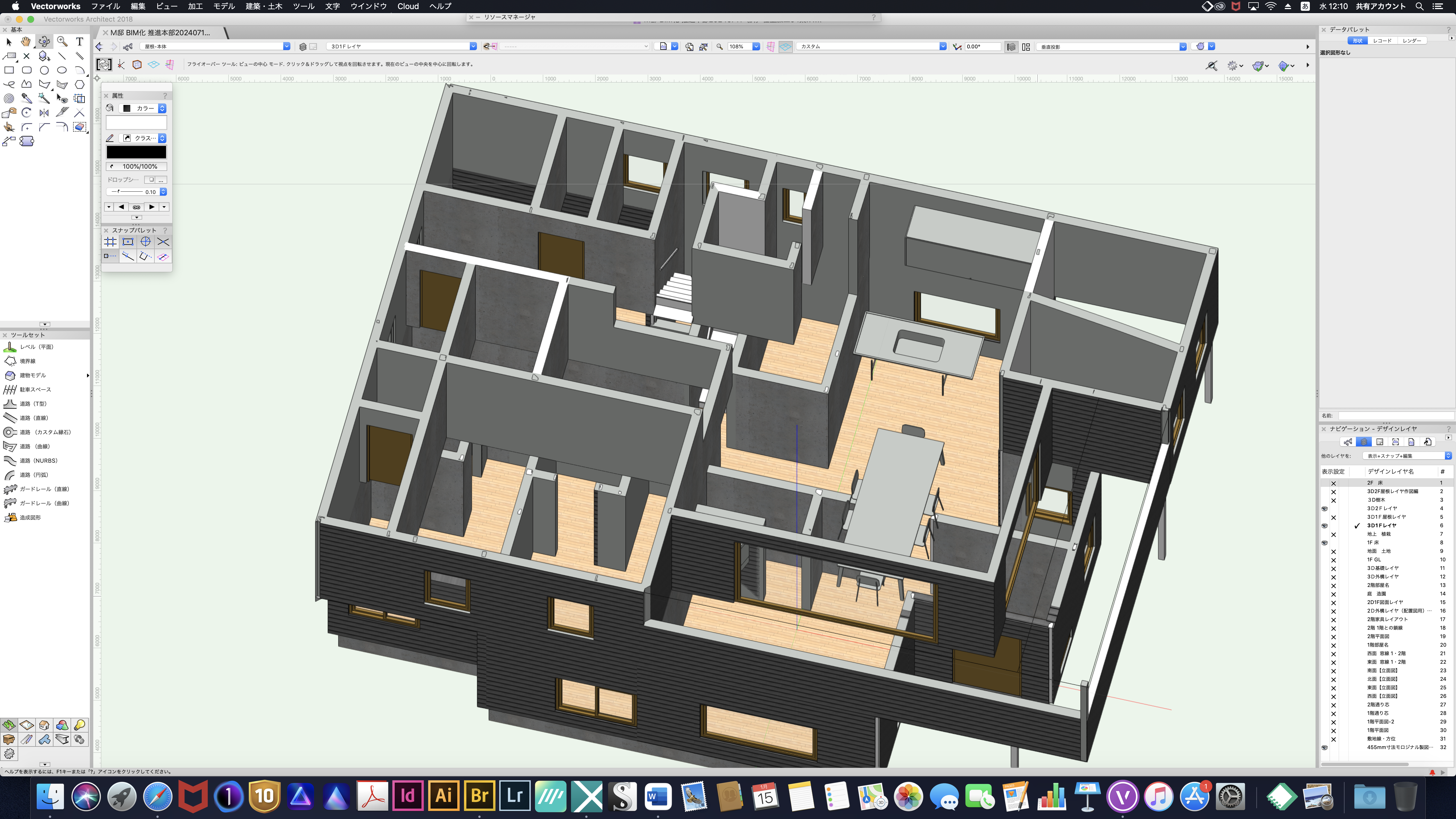Select the Spiral tool
The height and width of the screenshot is (819, 1456).
9,98
